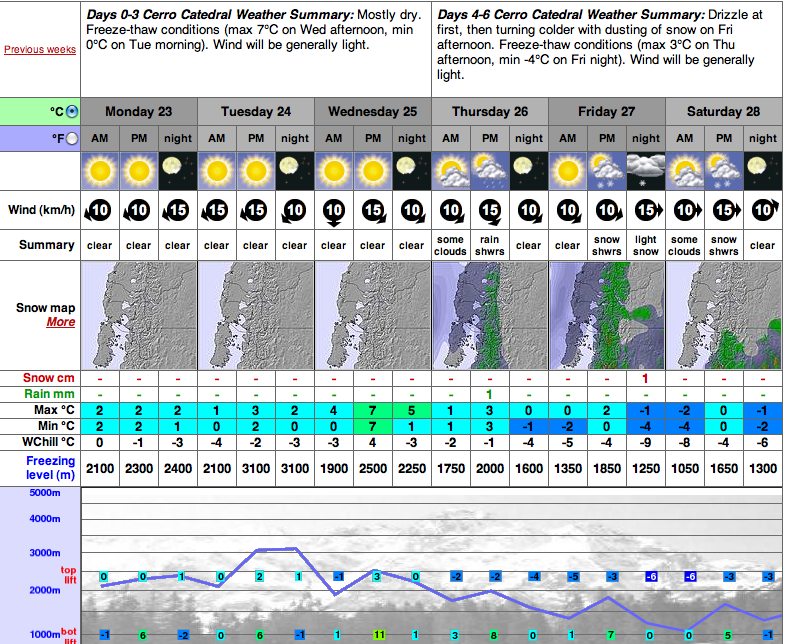Viewport: 786px width, 644px height.
Task: Click Tuesday PM sunny weather icon
Action: pyautogui.click(x=256, y=171)
